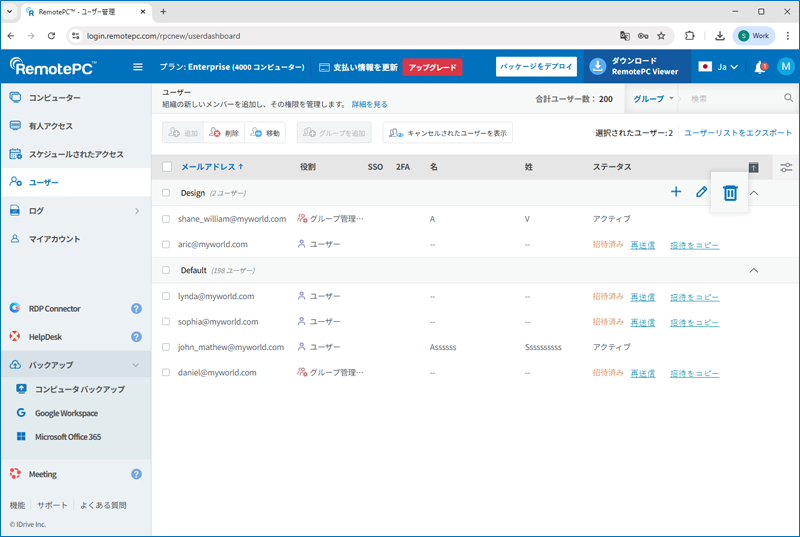
Task: Click キャンセルされたユーザーを表示 button
Action: [x=447, y=133]
